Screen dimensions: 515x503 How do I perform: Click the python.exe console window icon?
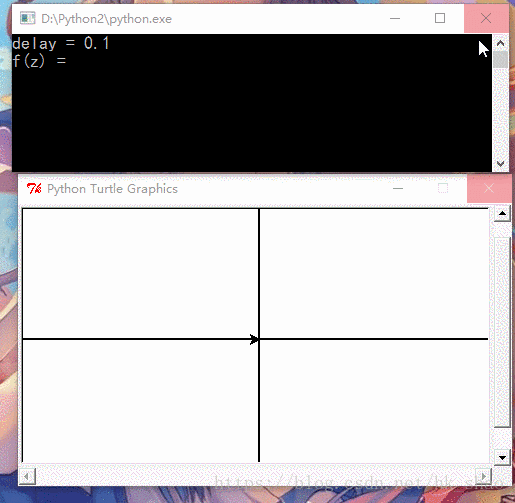27,18
